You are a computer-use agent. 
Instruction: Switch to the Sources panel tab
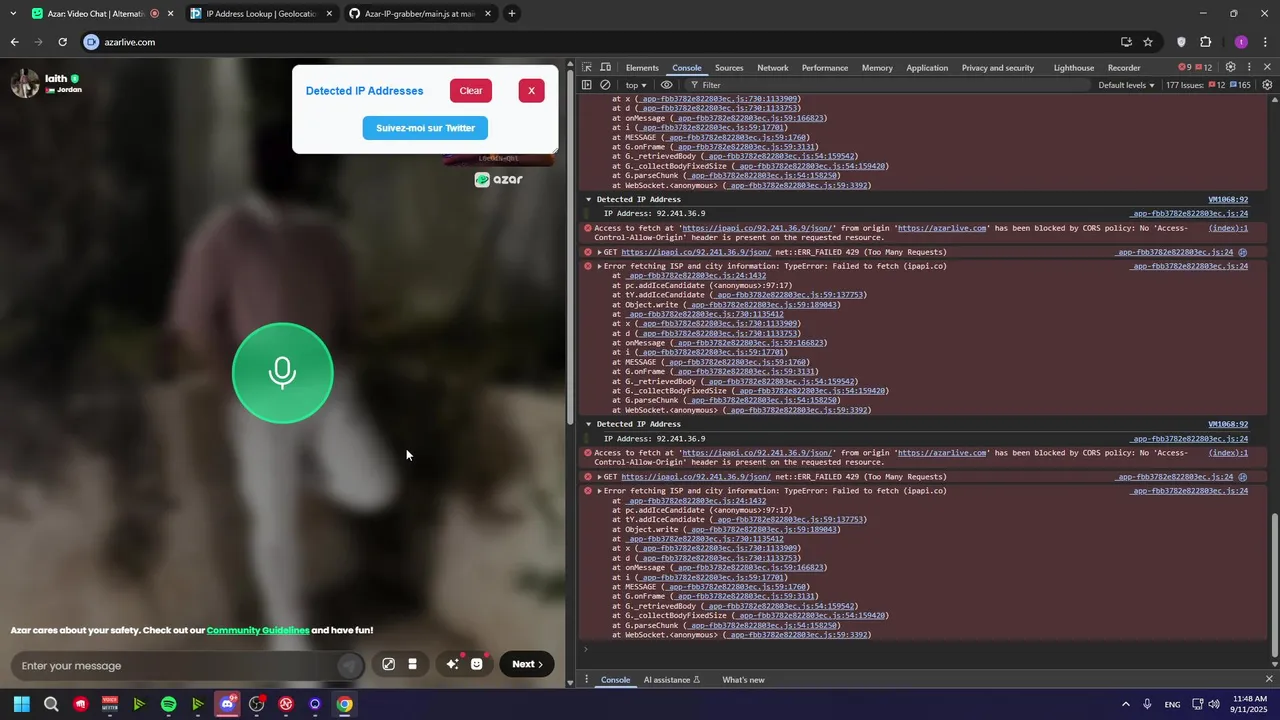click(729, 68)
